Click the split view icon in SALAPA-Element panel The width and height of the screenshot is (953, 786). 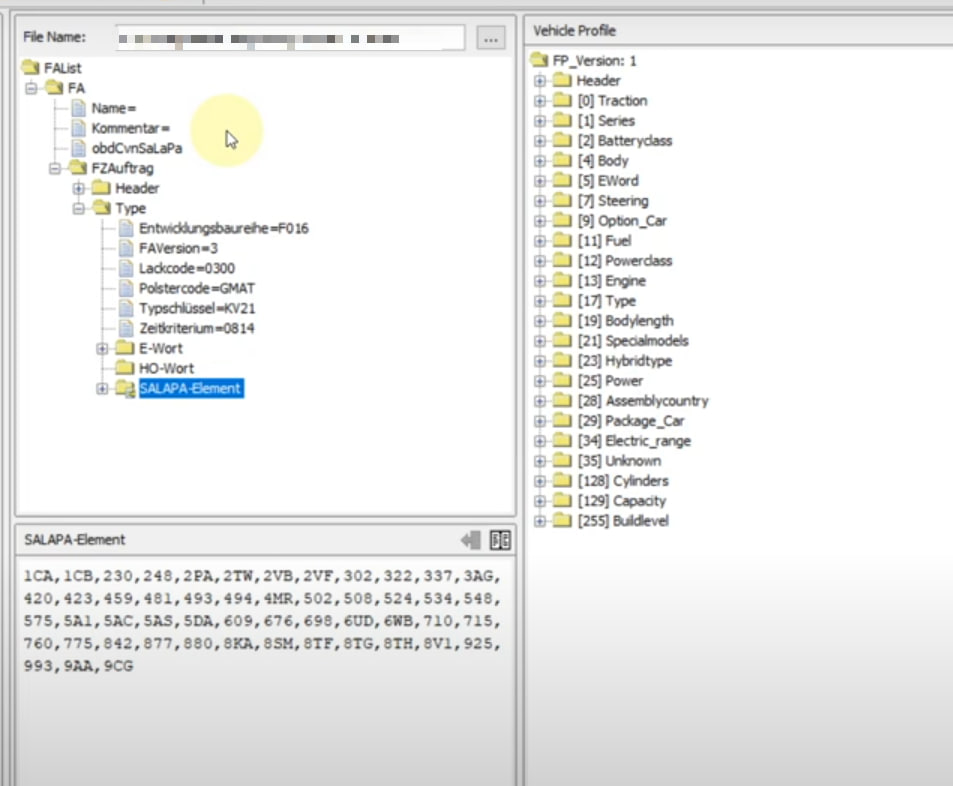coord(500,540)
